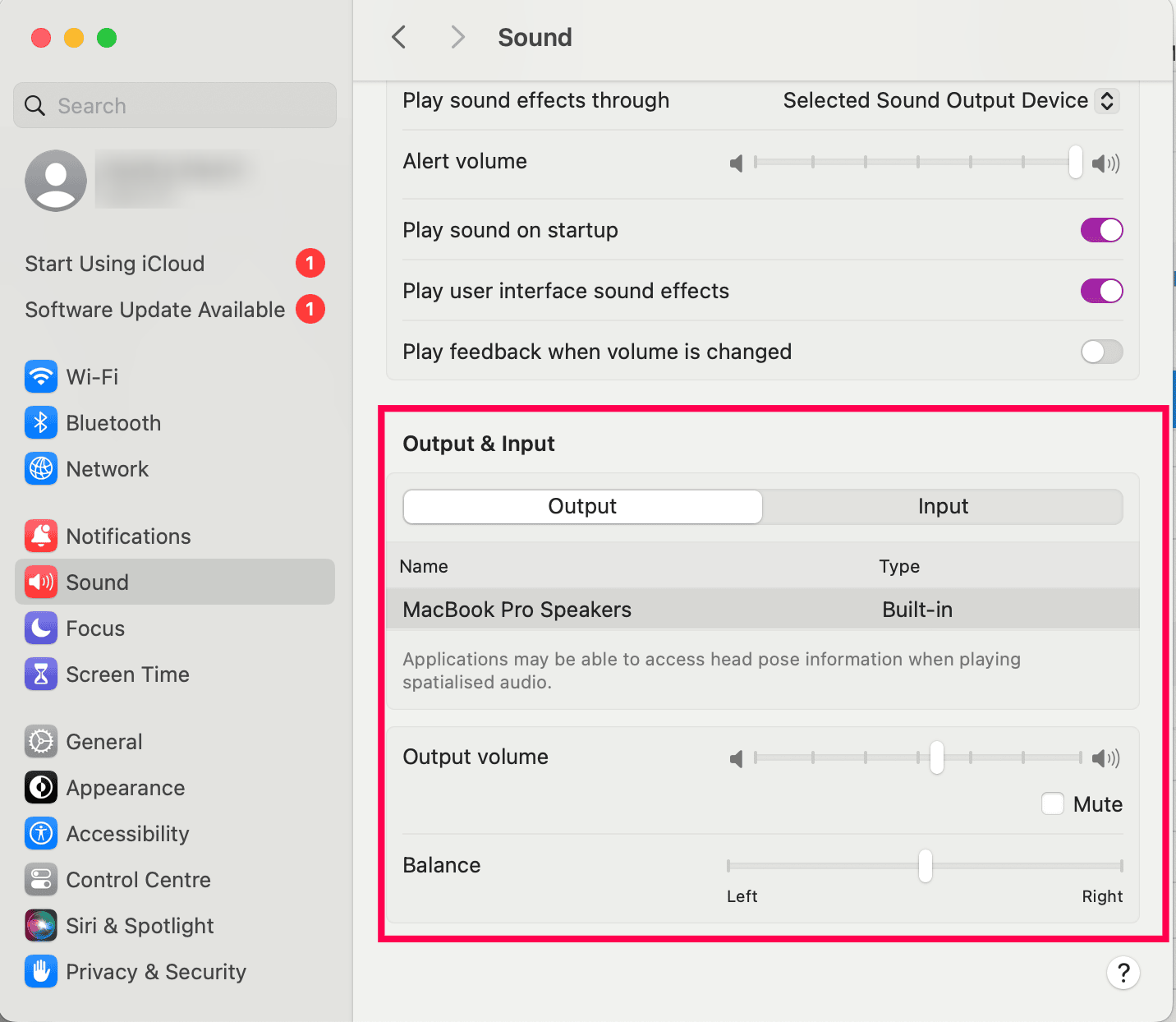
Task: Click the Focus moon icon
Action: [x=41, y=628]
